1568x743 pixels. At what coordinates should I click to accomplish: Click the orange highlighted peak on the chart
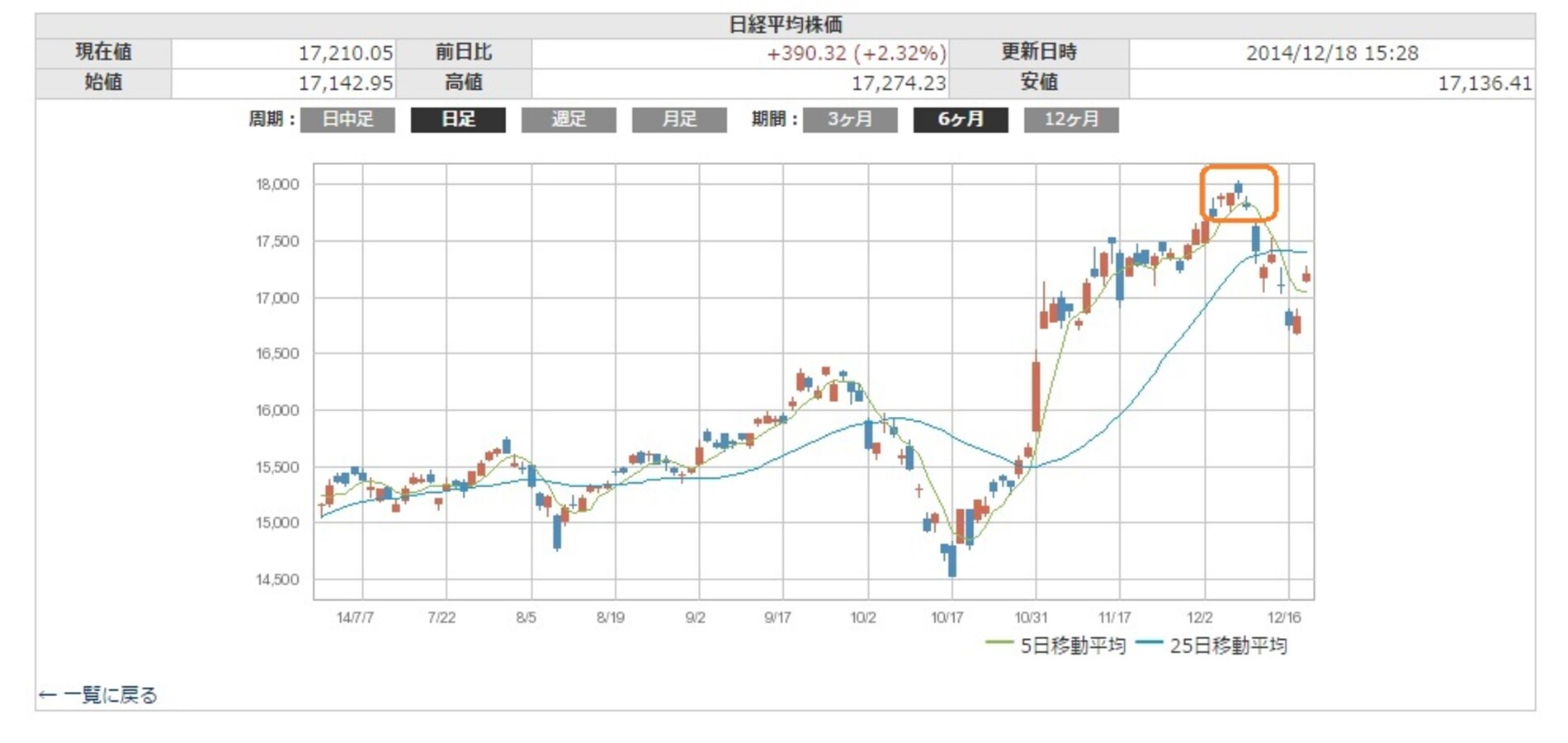(1238, 194)
